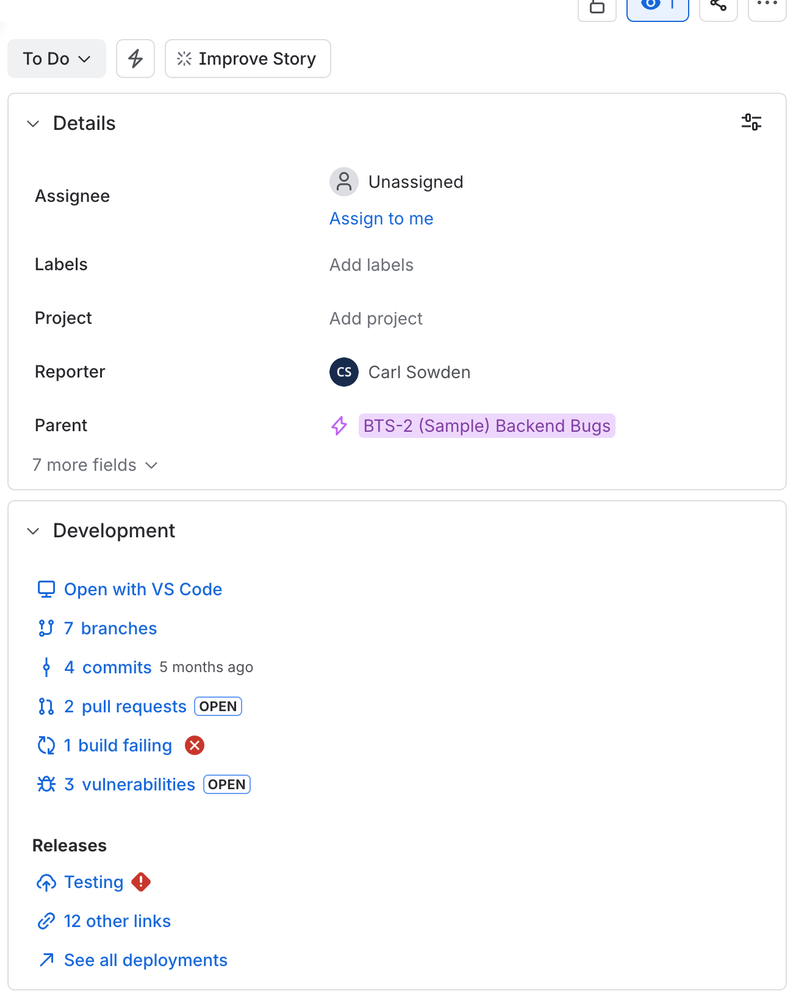Click the Testing release warning badge
Image resolution: width=804 pixels, height=999 pixels.
point(141,882)
